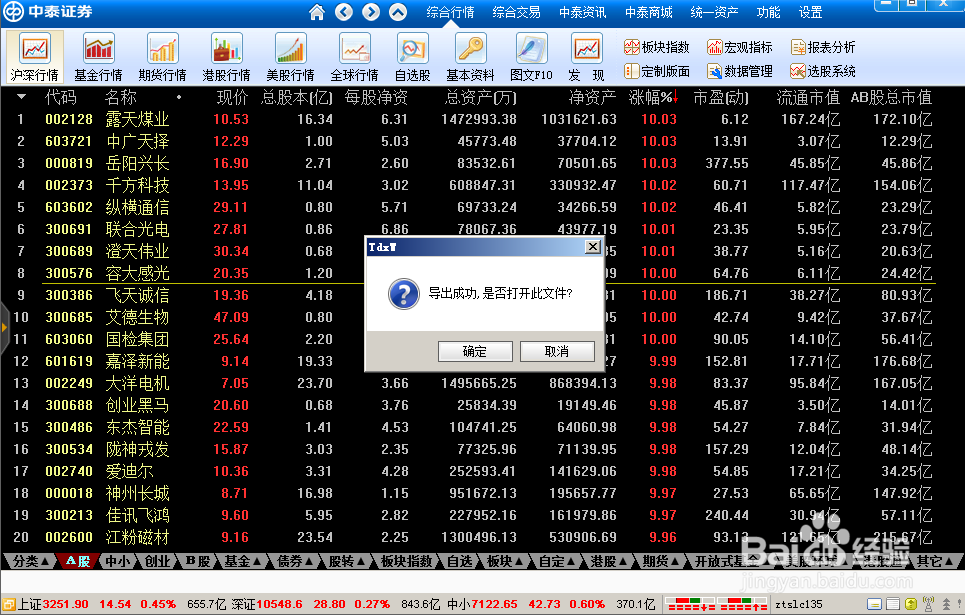This screenshot has height=615, width=965.
Task: Expand the 自定 bottom tab
Action: [557, 561]
